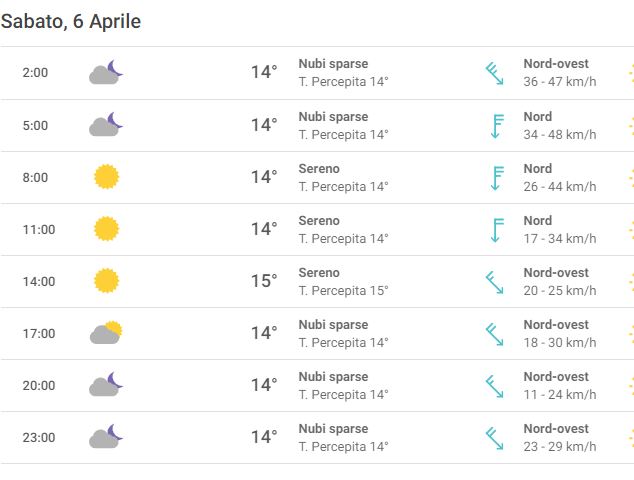
Task: Click the 2:00 partly cloudy moon icon
Action: [106, 72]
